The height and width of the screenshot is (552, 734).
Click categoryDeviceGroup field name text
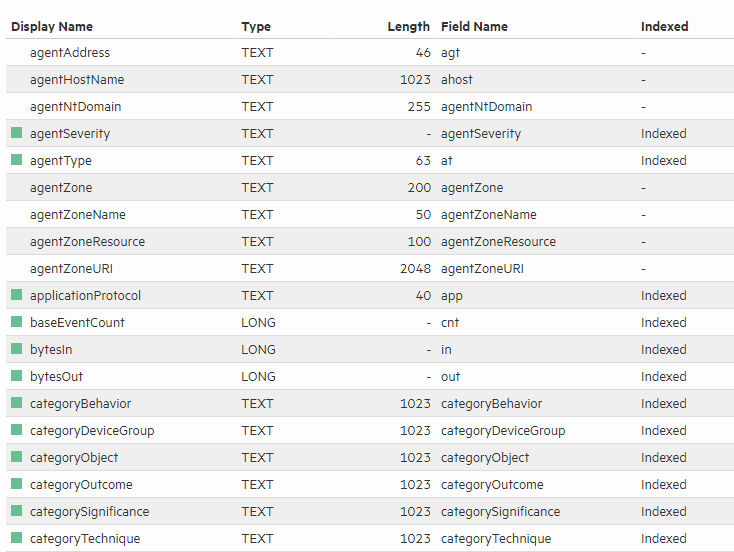point(503,430)
